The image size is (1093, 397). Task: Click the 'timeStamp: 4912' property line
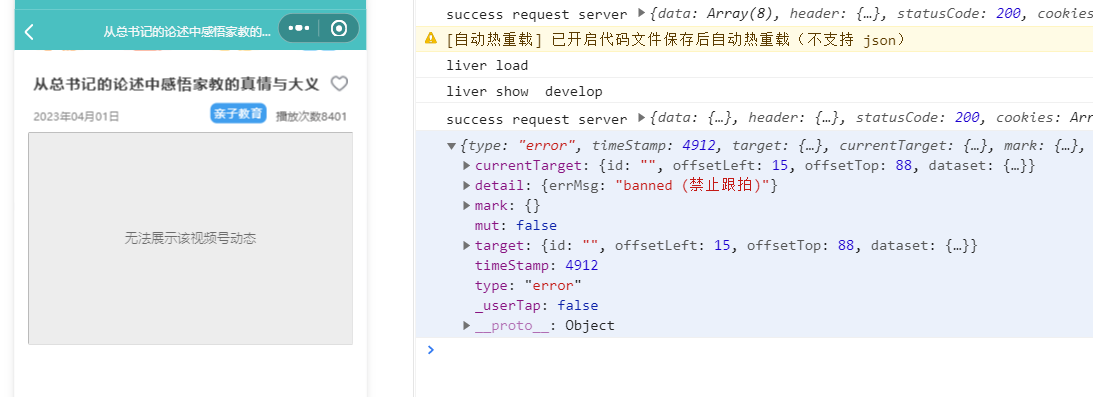537,265
